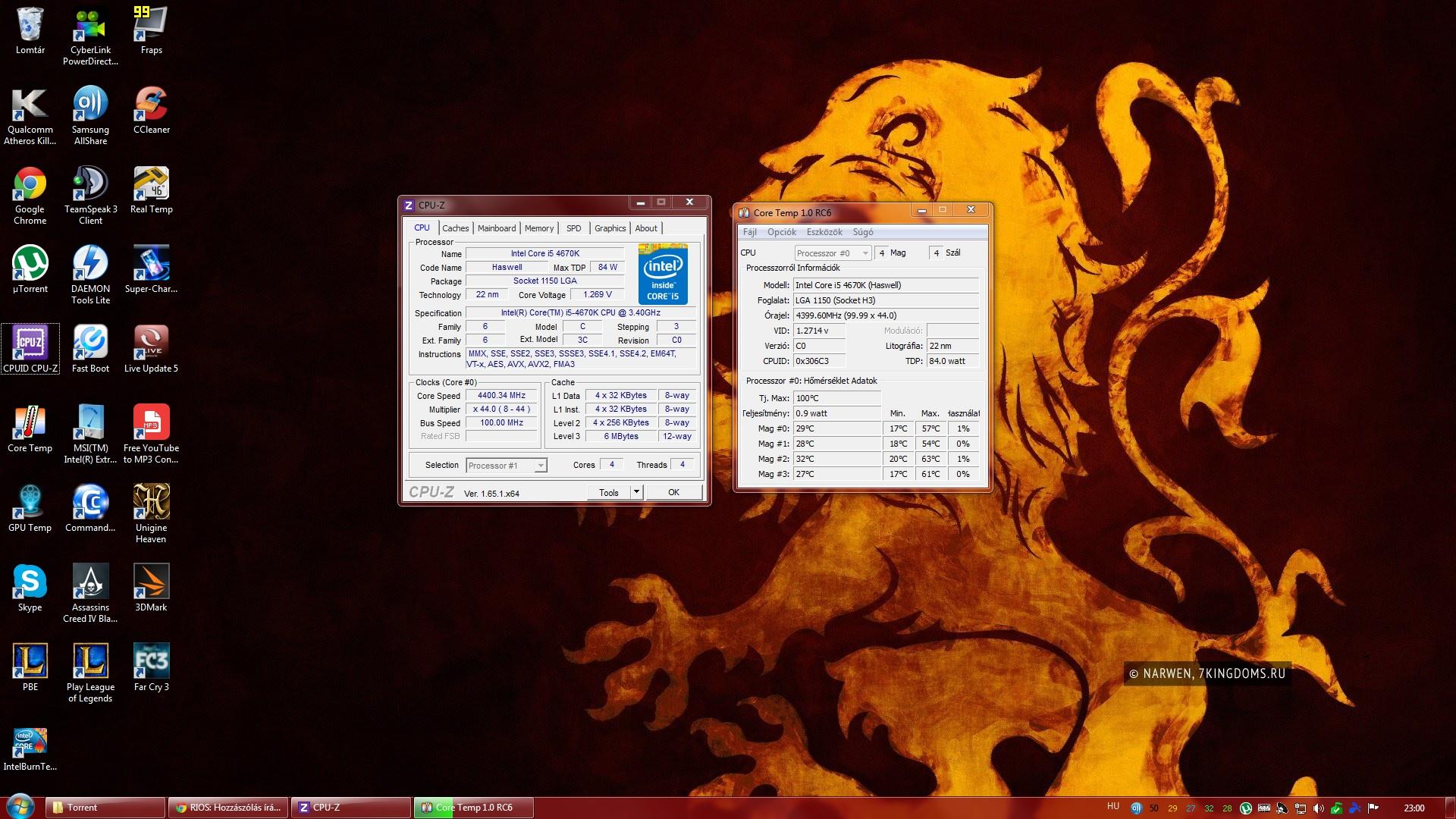The image size is (1456, 819).
Task: Click the Órajel frequency field in Core Temp
Action: (x=886, y=315)
